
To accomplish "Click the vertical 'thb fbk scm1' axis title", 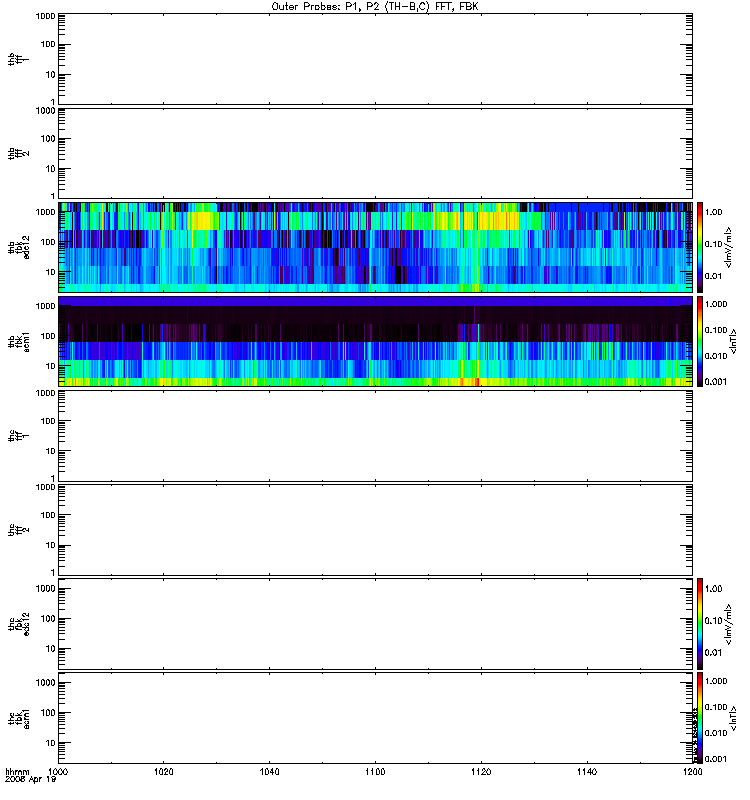I will [x=19, y=341].
